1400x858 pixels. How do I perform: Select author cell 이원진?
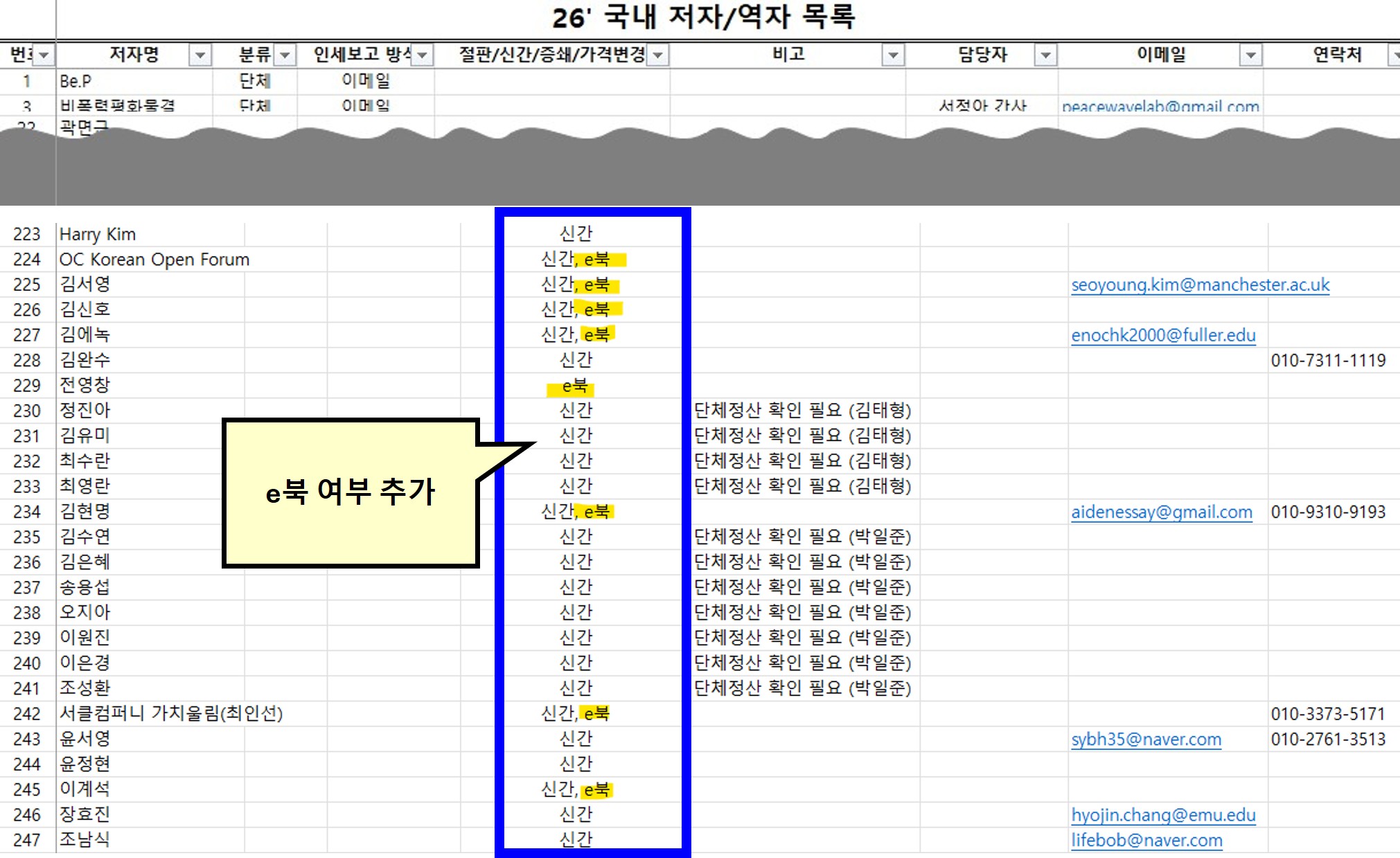[x=150, y=638]
